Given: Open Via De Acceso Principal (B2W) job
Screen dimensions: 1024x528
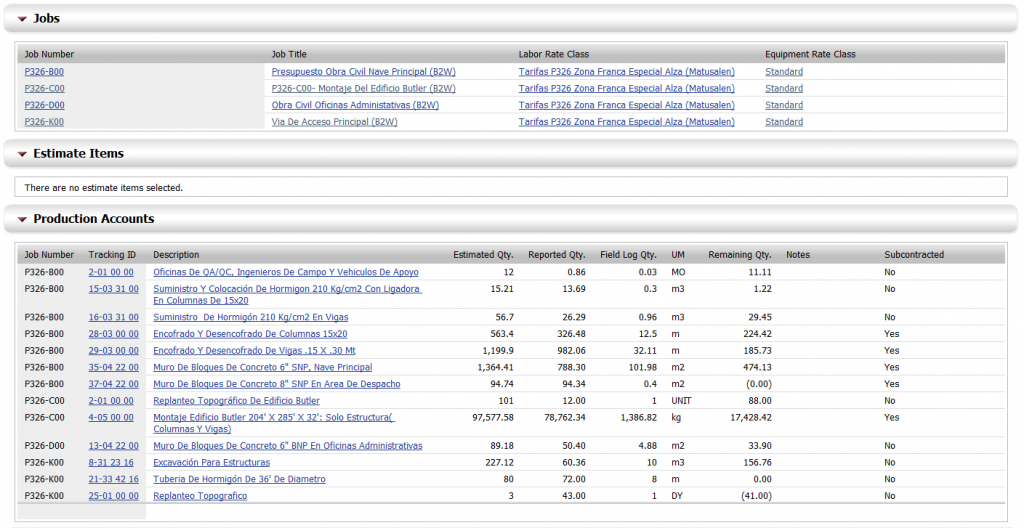Looking at the screenshot, I should [x=334, y=122].
